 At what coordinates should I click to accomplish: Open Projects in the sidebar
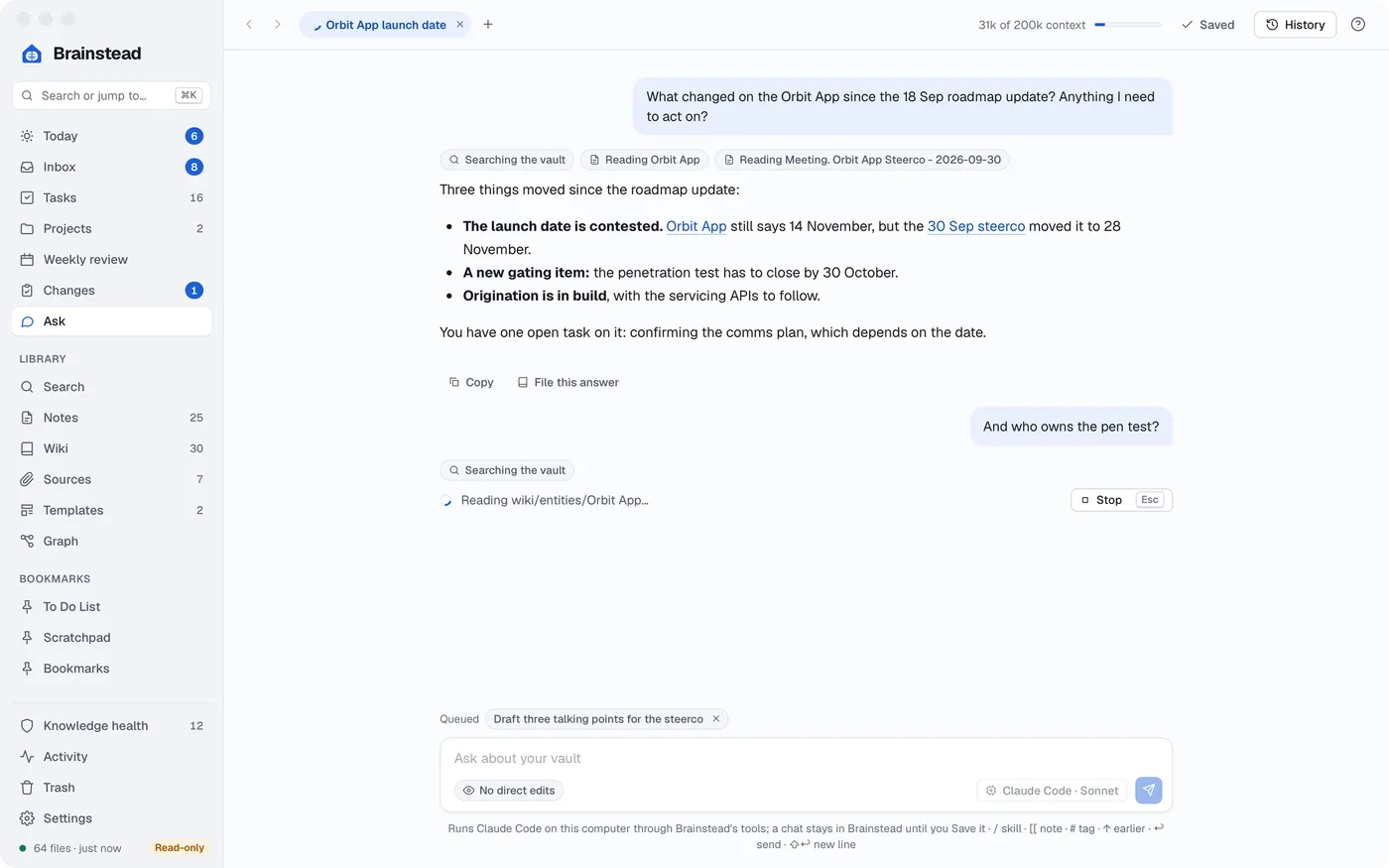112,228
